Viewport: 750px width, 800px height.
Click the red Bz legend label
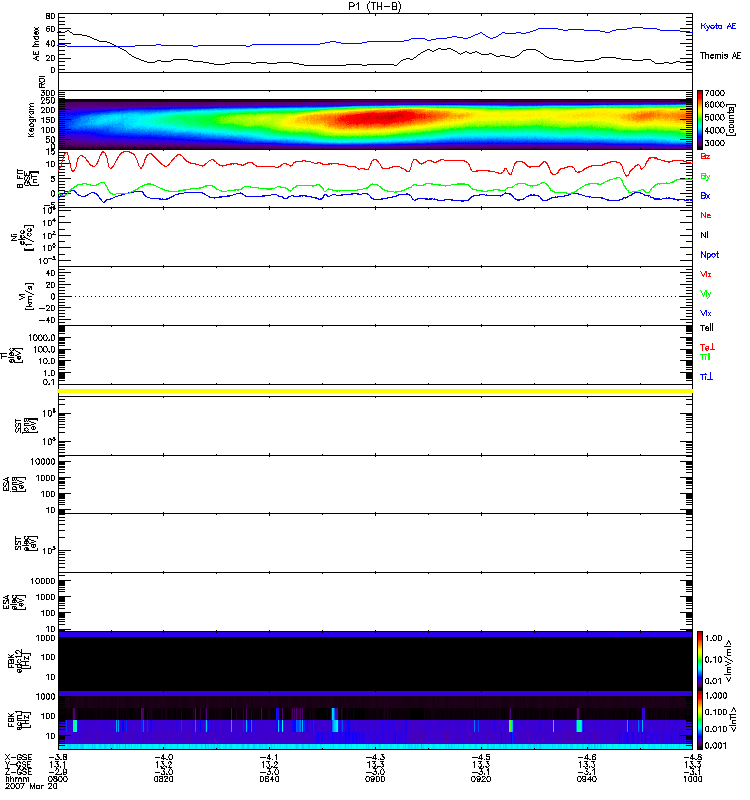(x=705, y=156)
